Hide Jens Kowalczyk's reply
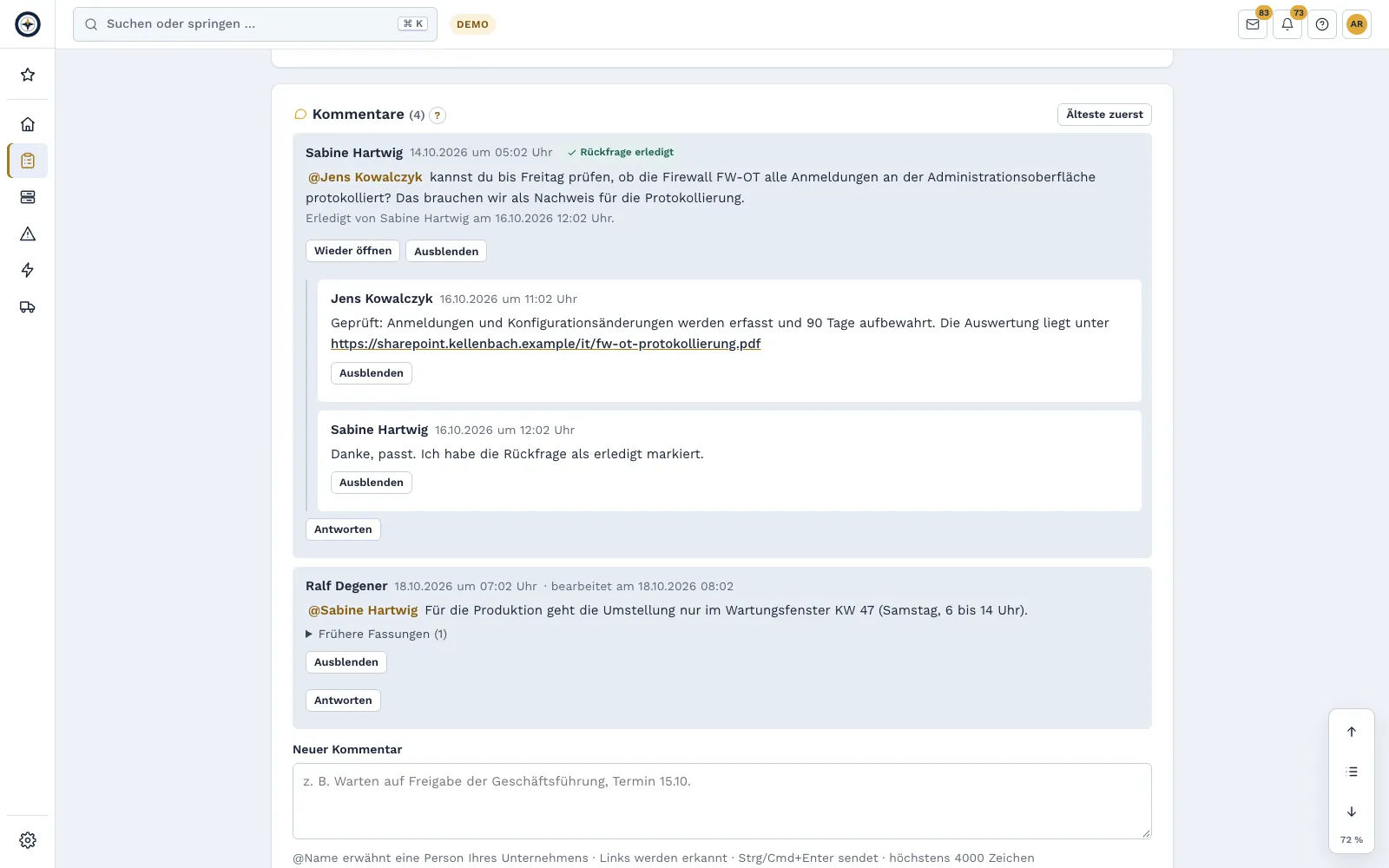Viewport: 1389px width, 868px height. coord(372,373)
